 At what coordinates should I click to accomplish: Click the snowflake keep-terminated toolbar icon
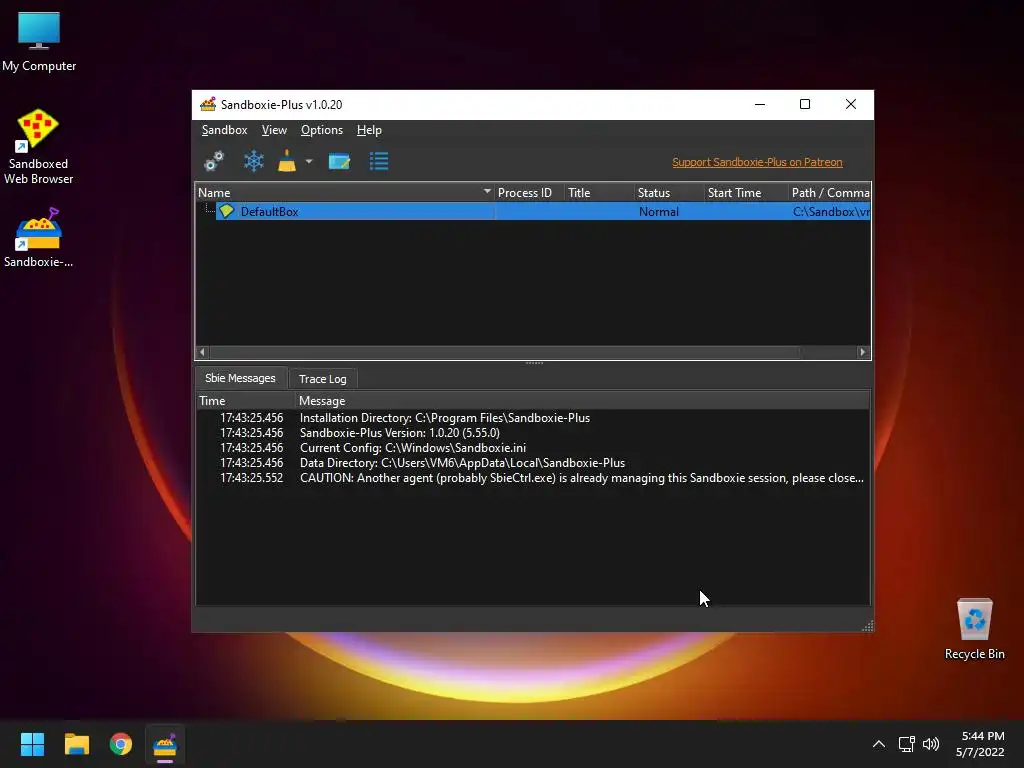(253, 161)
